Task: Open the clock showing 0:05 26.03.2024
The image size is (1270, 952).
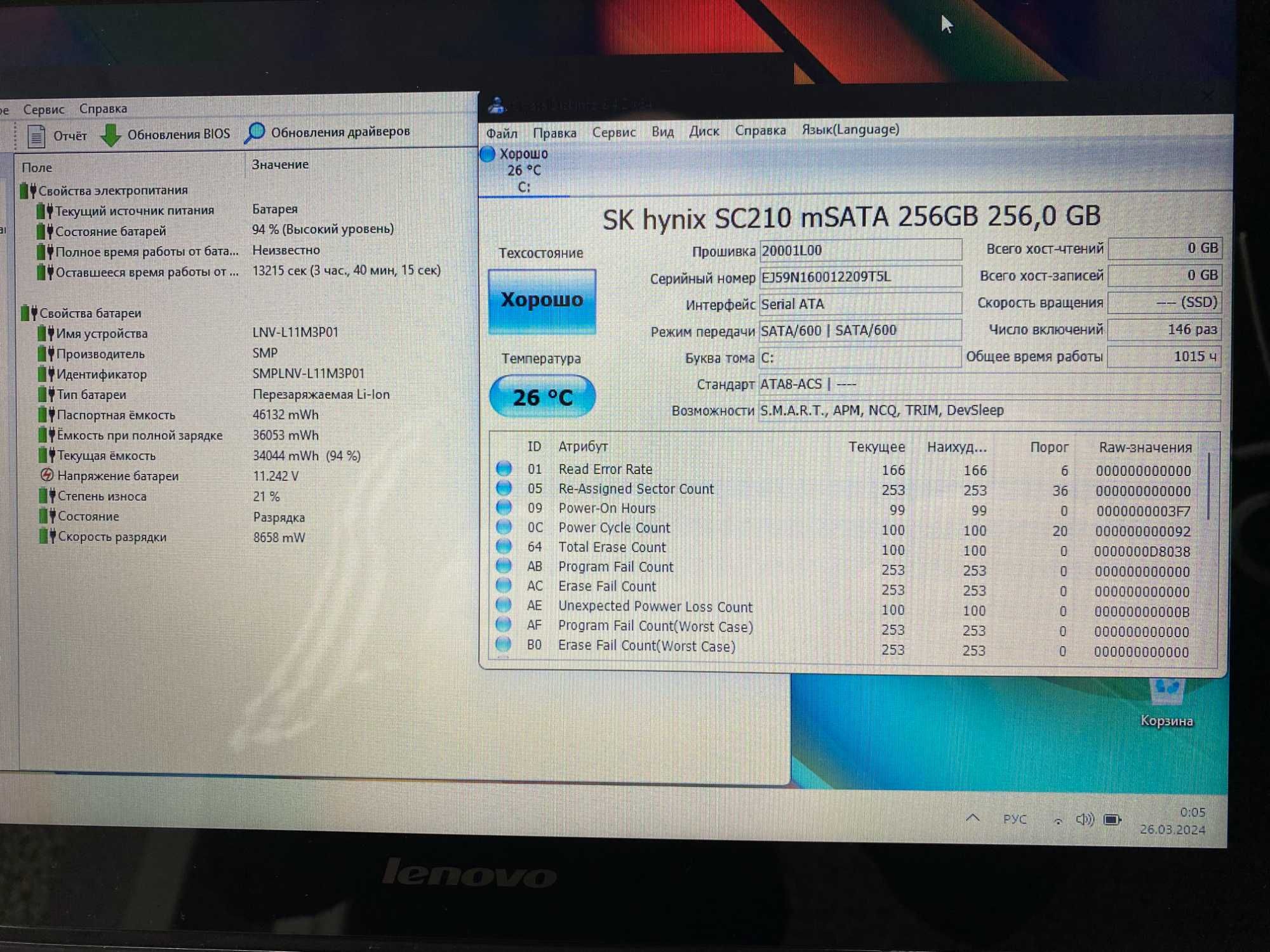Action: [1173, 821]
